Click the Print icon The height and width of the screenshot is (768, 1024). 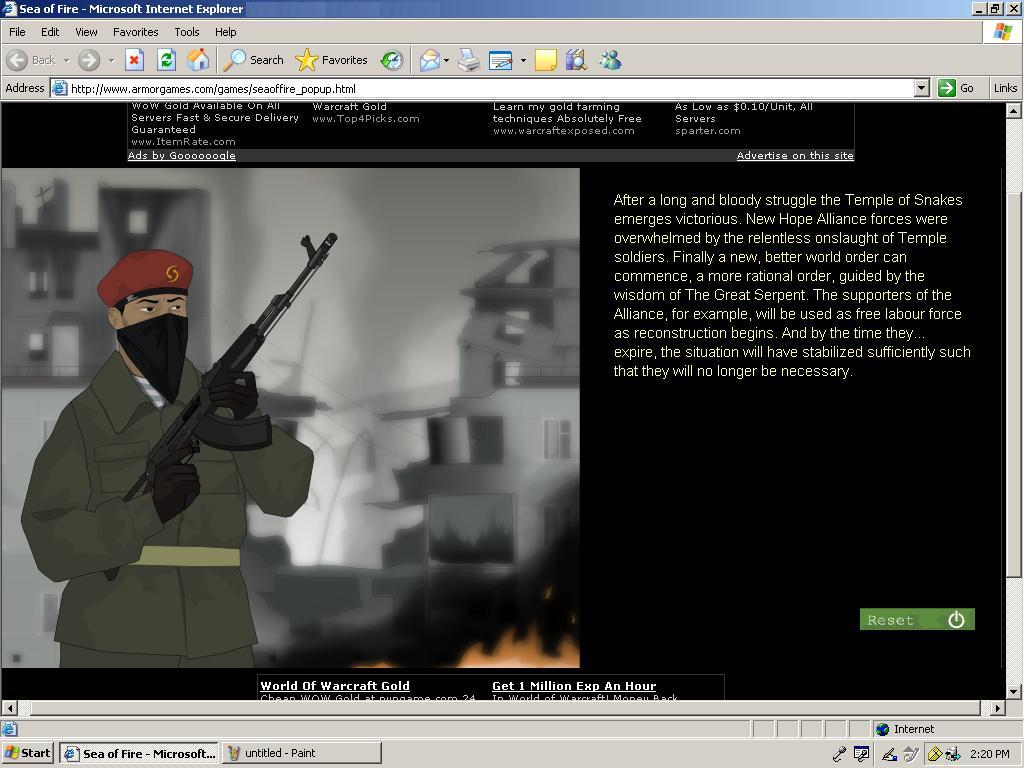[469, 60]
